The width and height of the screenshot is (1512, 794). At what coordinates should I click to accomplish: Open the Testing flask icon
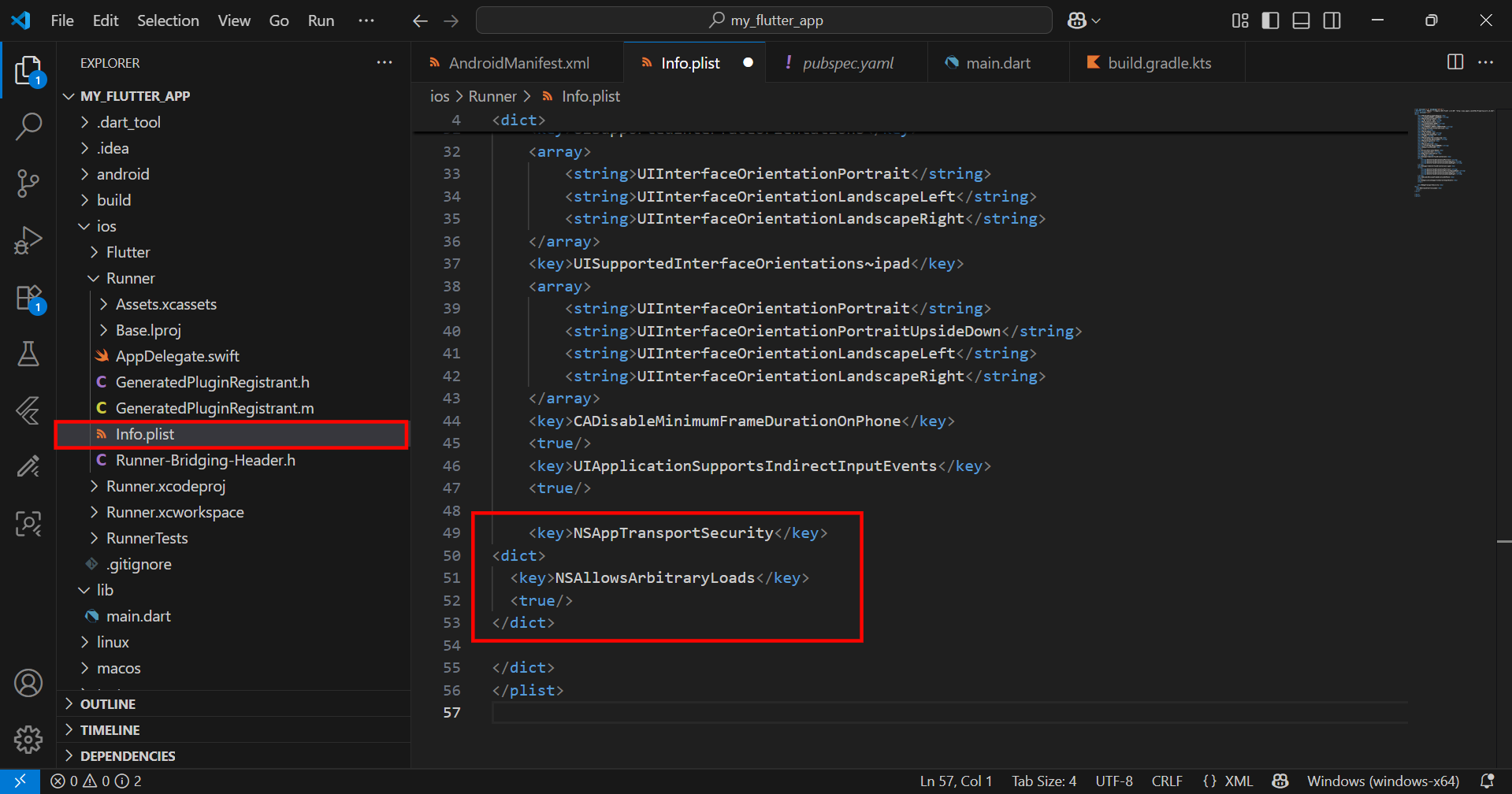click(x=28, y=354)
